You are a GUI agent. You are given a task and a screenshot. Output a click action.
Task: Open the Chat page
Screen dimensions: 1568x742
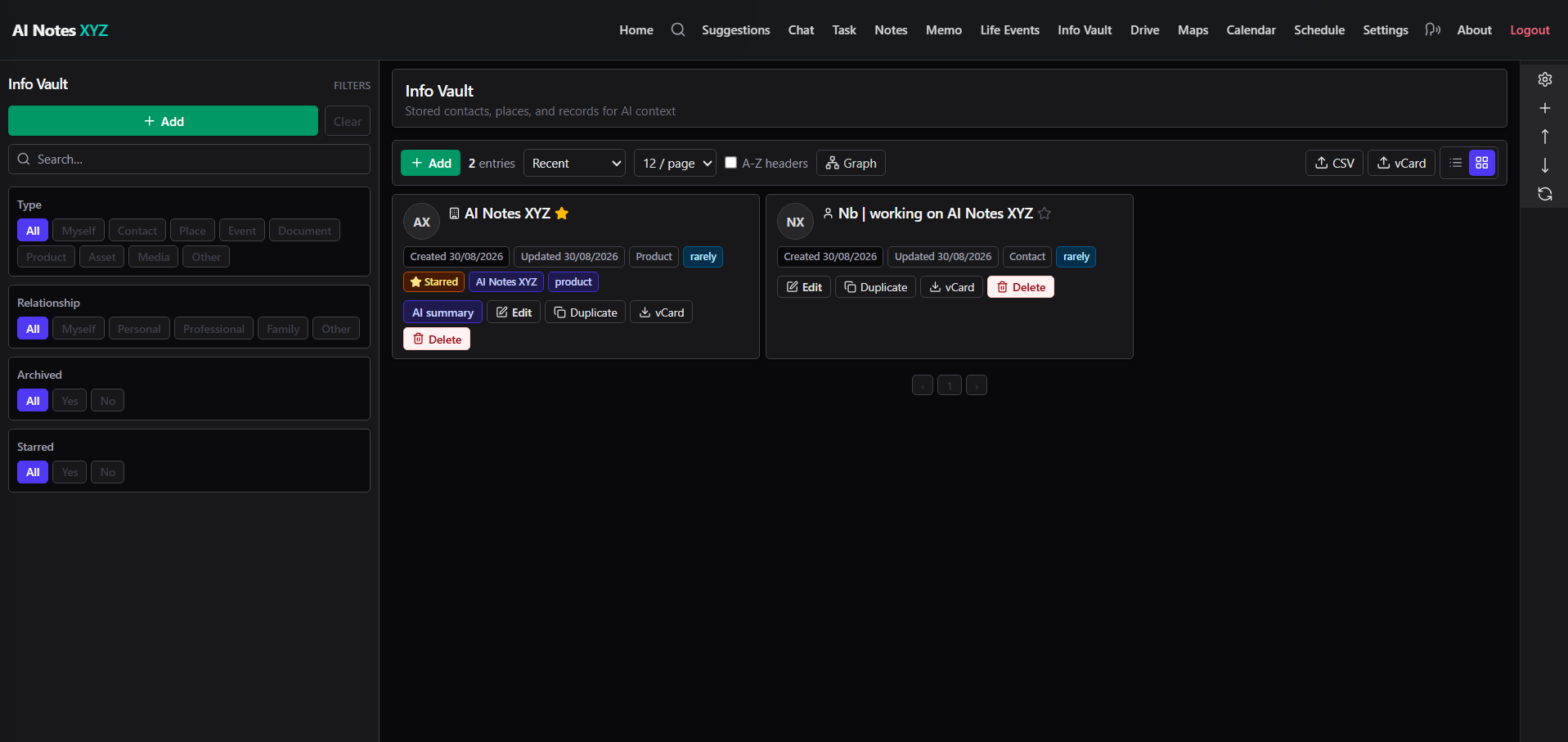(801, 29)
